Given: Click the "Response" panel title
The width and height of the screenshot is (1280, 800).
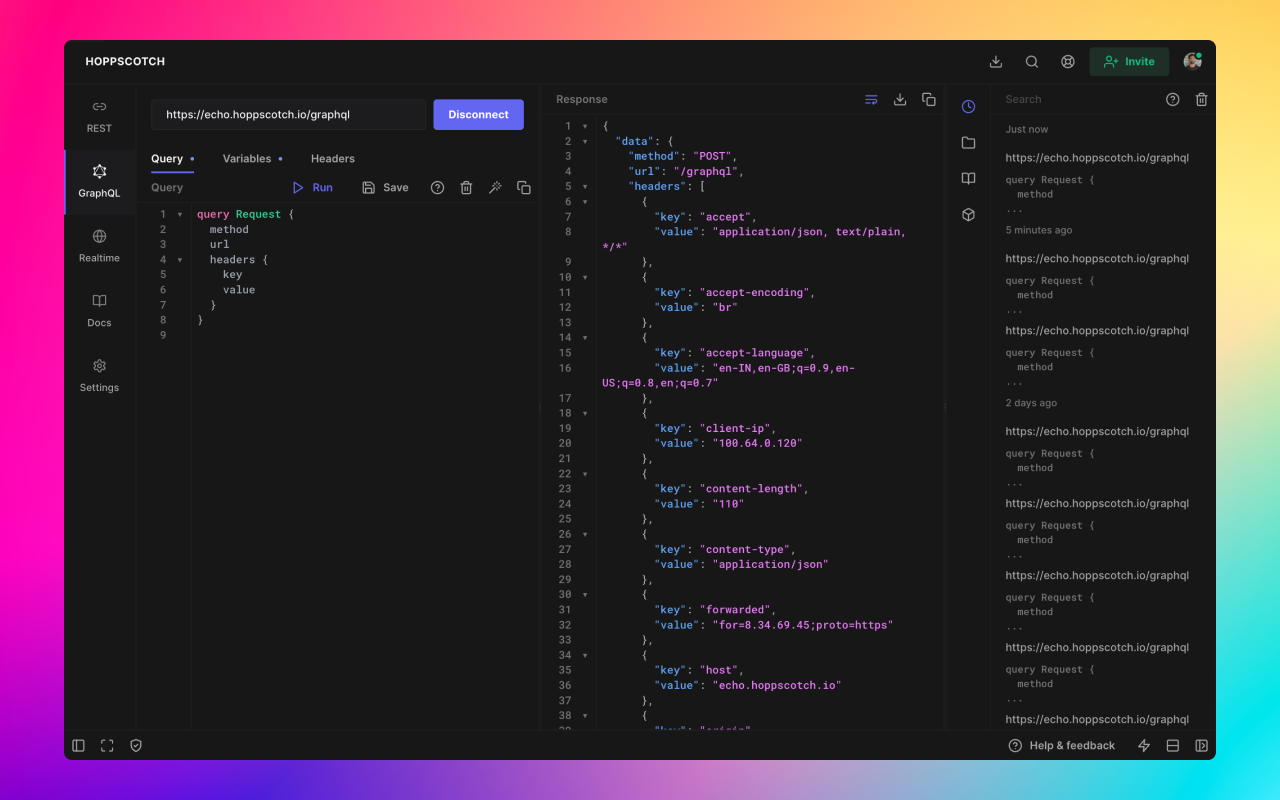Looking at the screenshot, I should tap(582, 100).
